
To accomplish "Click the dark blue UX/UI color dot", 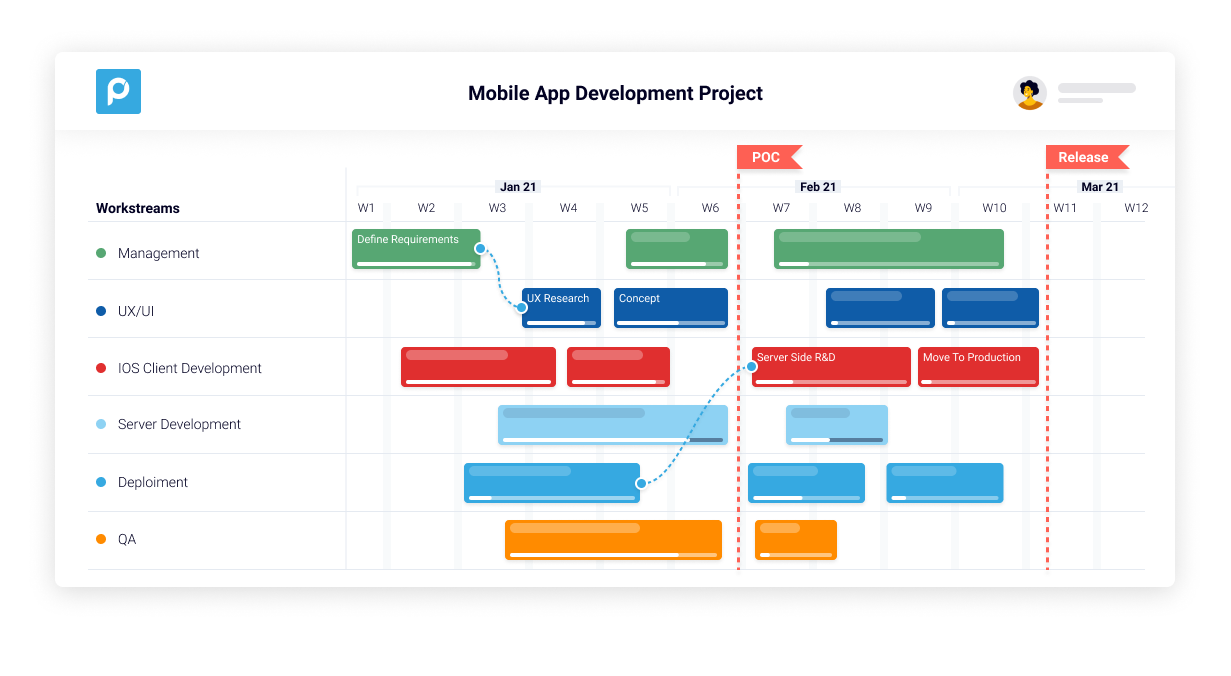I will pos(101,311).
